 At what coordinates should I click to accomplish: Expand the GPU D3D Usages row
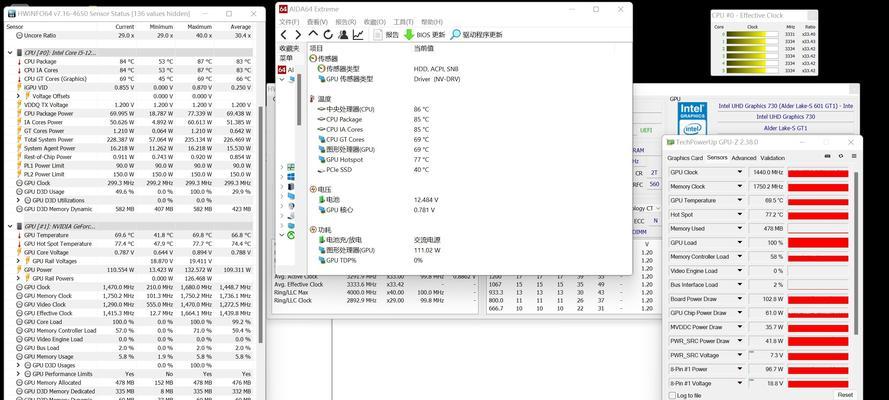pos(19,365)
